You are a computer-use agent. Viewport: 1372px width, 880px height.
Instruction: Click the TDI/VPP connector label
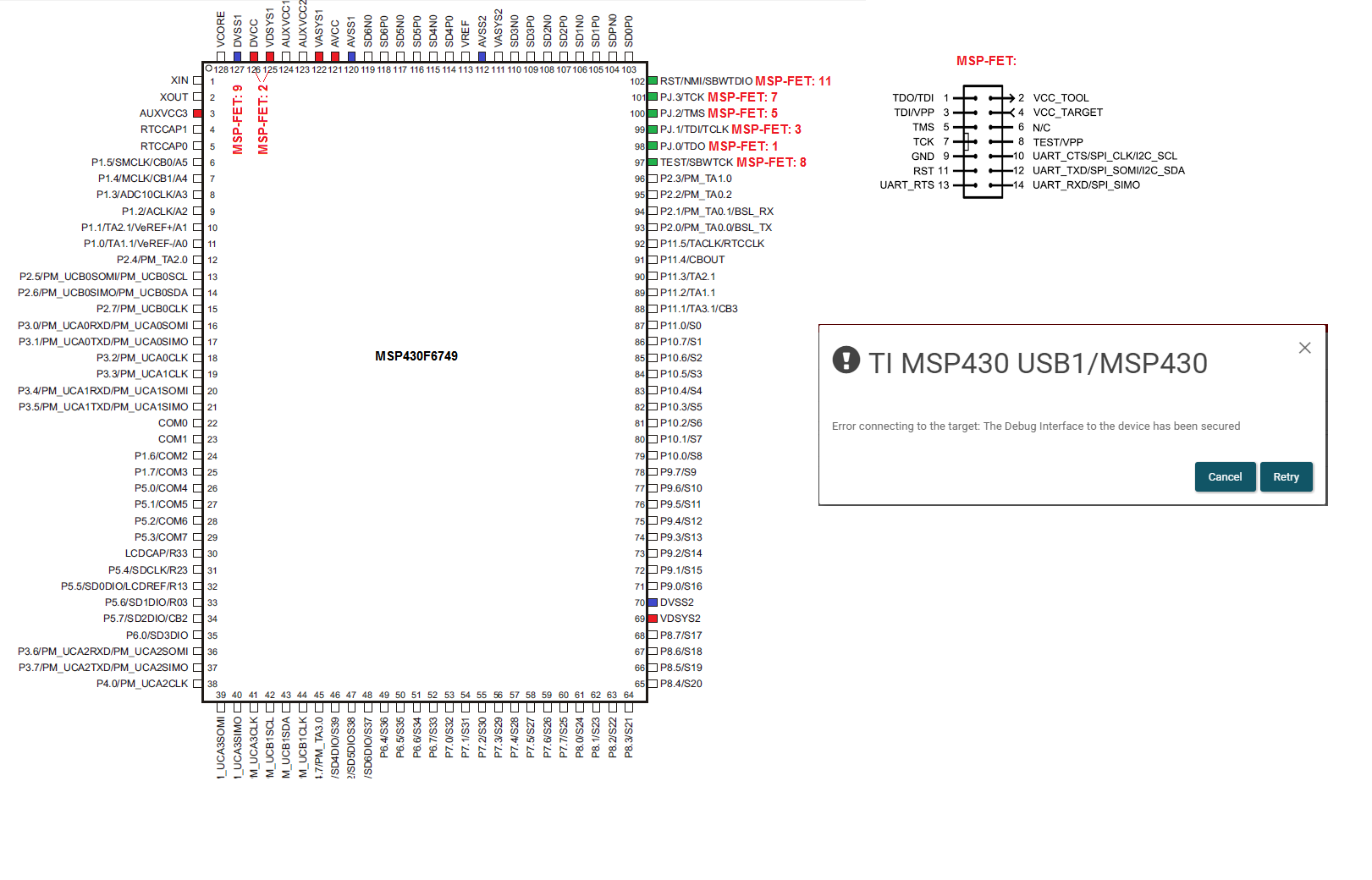pyautogui.click(x=914, y=113)
